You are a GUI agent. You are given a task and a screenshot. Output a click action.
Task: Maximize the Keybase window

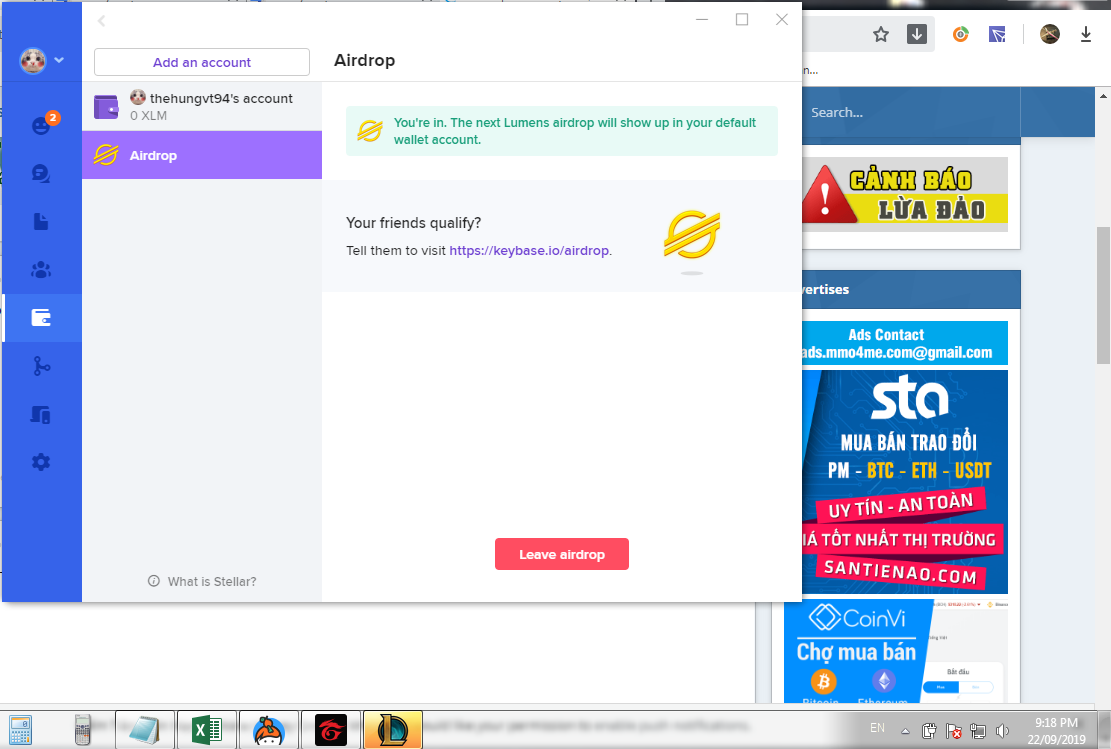point(742,20)
